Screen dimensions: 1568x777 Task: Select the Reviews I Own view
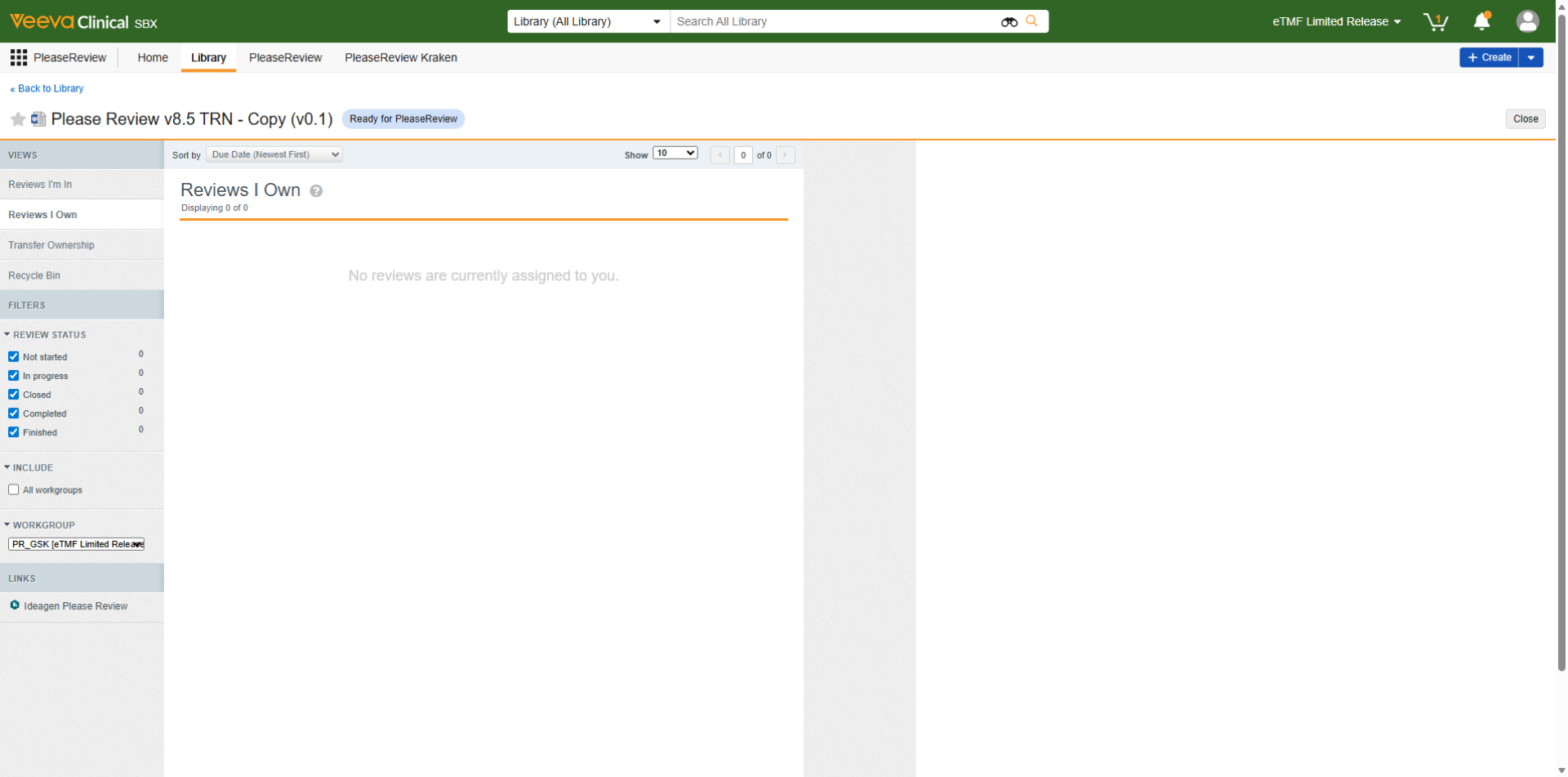82,215
